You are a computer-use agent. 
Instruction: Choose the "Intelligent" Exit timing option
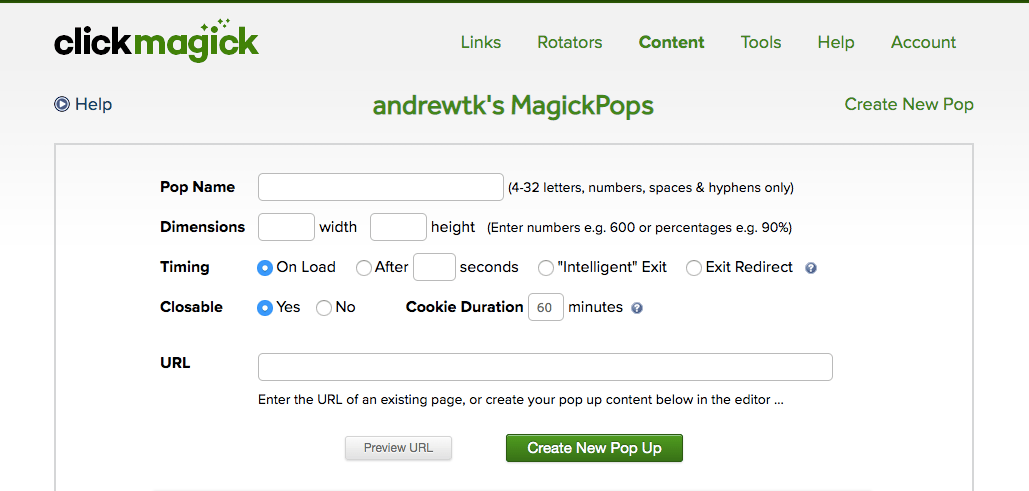click(546, 268)
